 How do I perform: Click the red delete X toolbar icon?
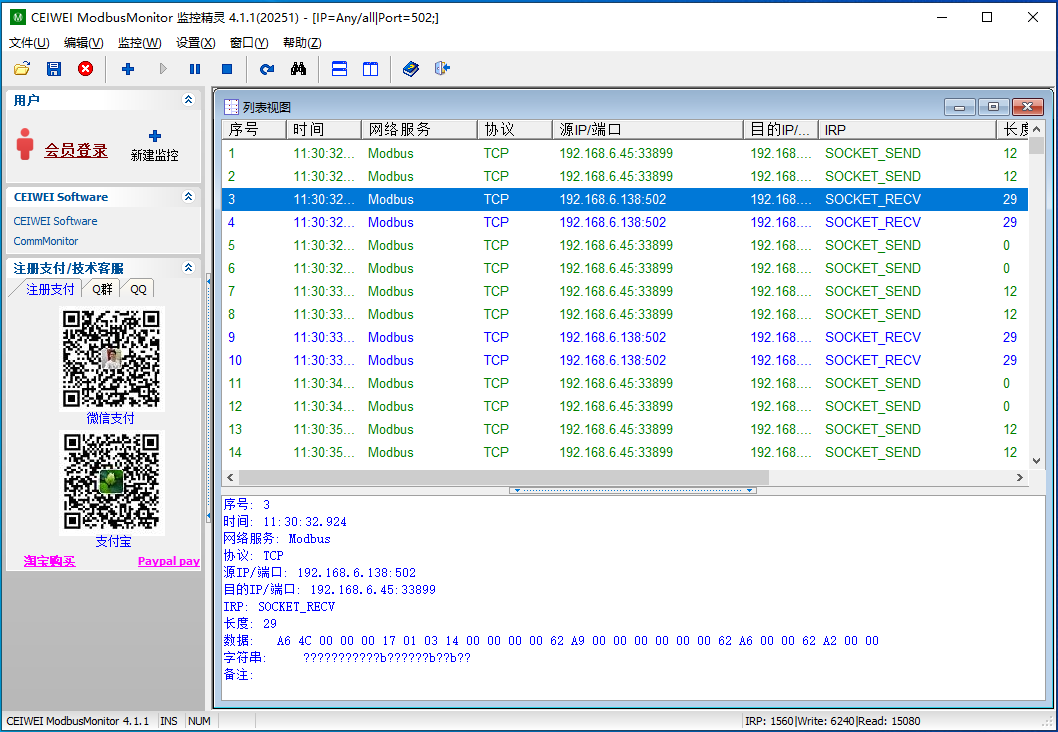[86, 69]
